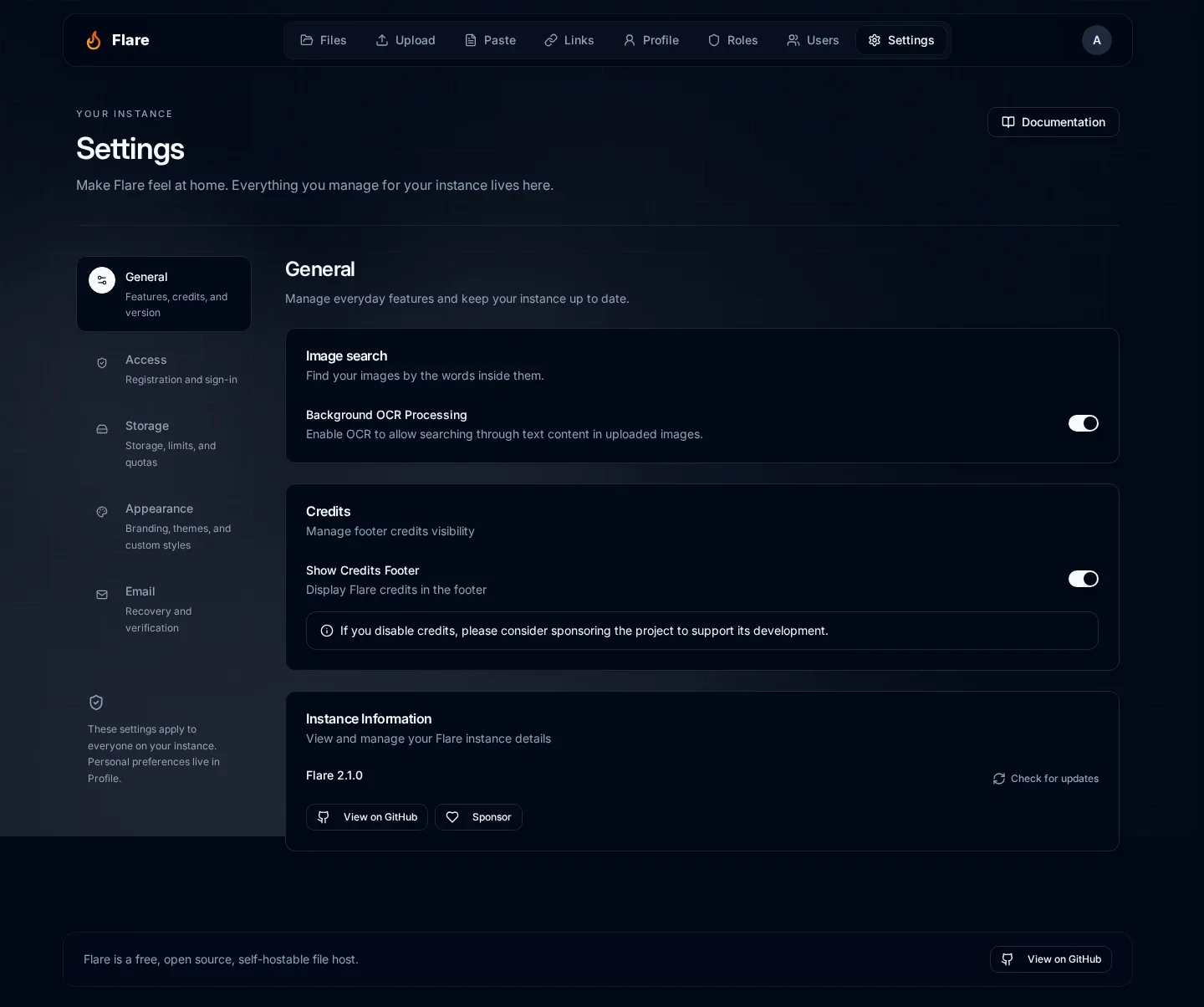Viewport: 1204px width, 1007px height.
Task: Open Roles in the top navigation
Action: (732, 40)
